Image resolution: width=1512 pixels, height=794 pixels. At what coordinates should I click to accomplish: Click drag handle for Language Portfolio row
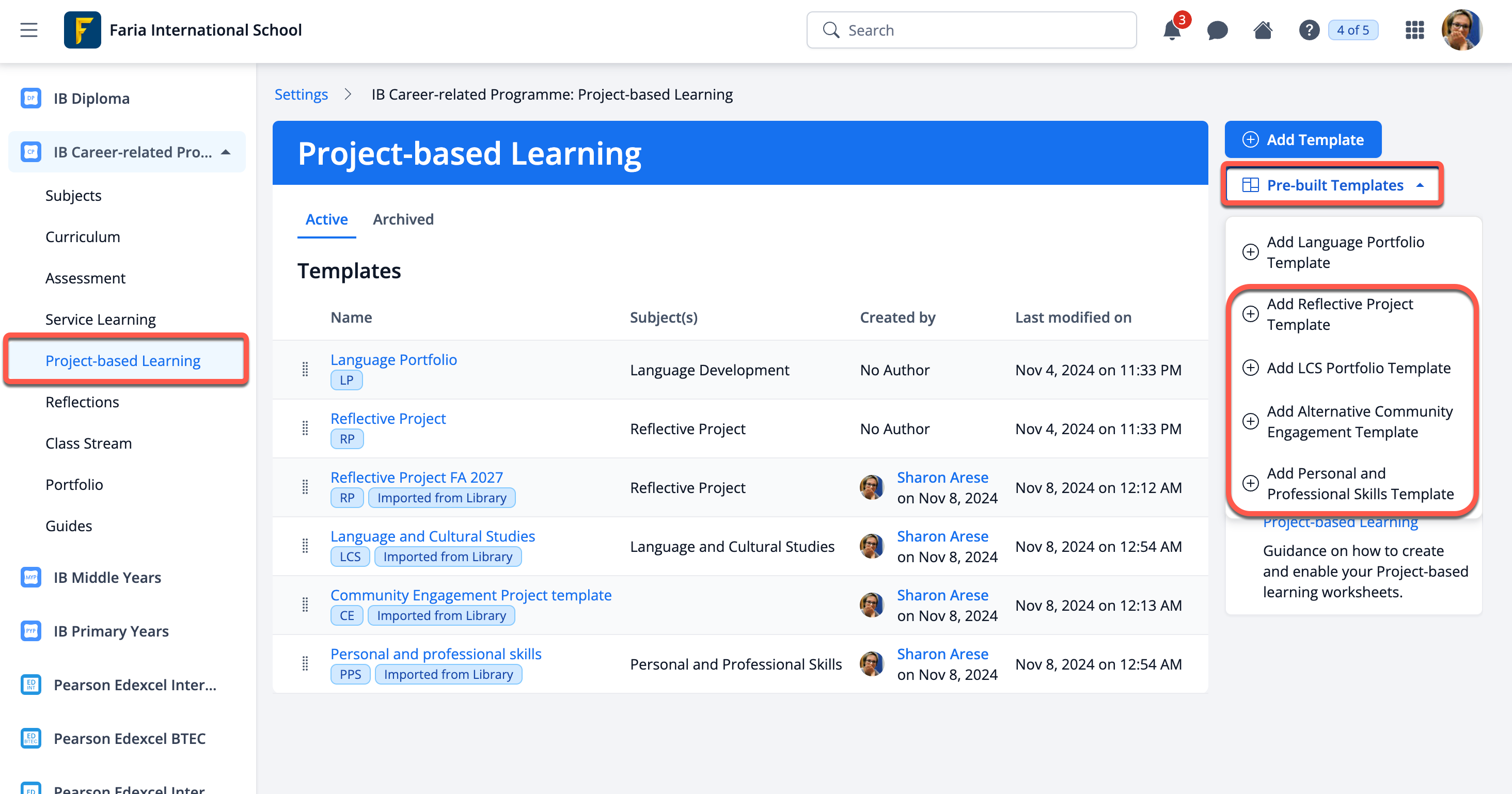point(305,370)
